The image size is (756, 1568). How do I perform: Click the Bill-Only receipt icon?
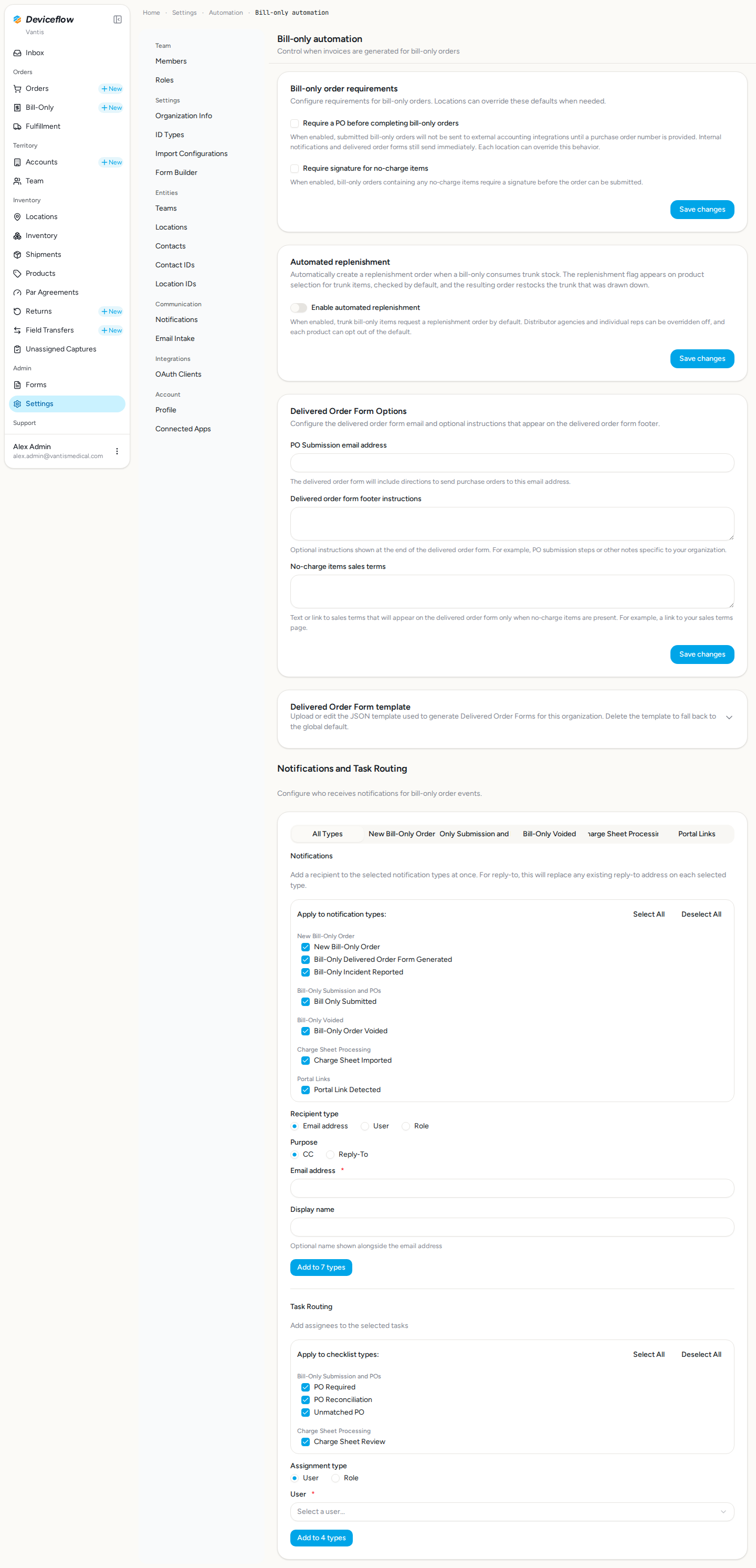18,108
